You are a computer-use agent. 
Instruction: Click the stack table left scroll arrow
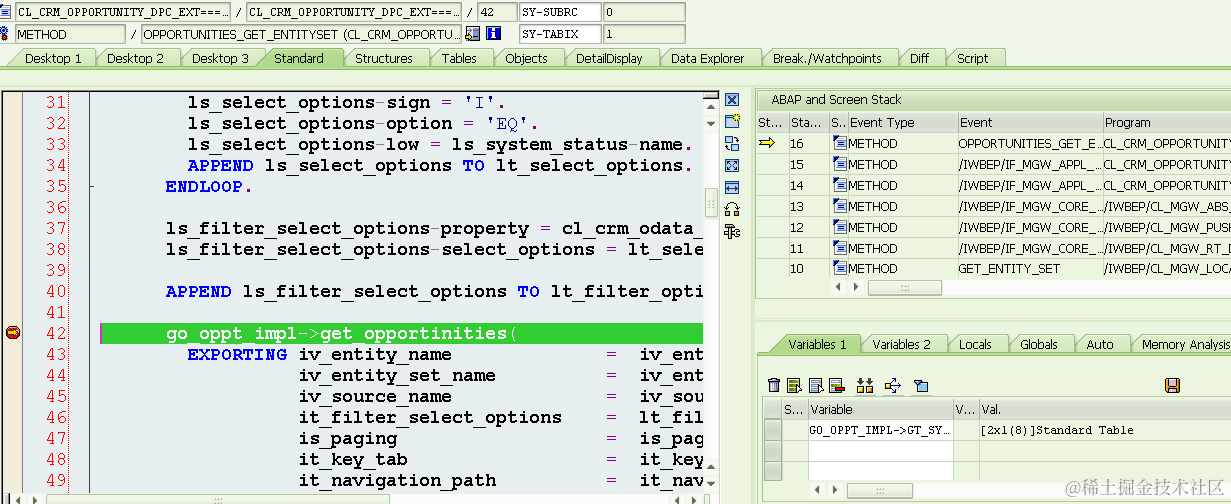coord(838,288)
